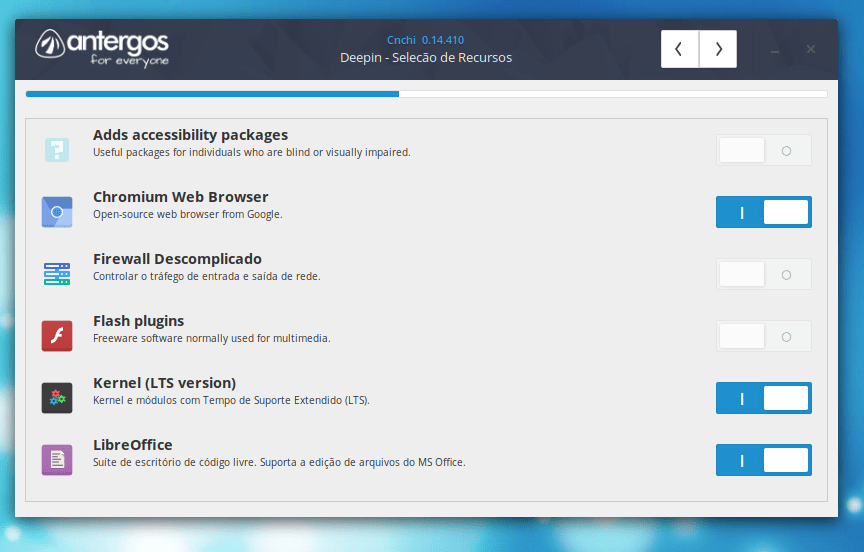
Task: Enable the accessibility packages toggle
Action: pos(764,150)
